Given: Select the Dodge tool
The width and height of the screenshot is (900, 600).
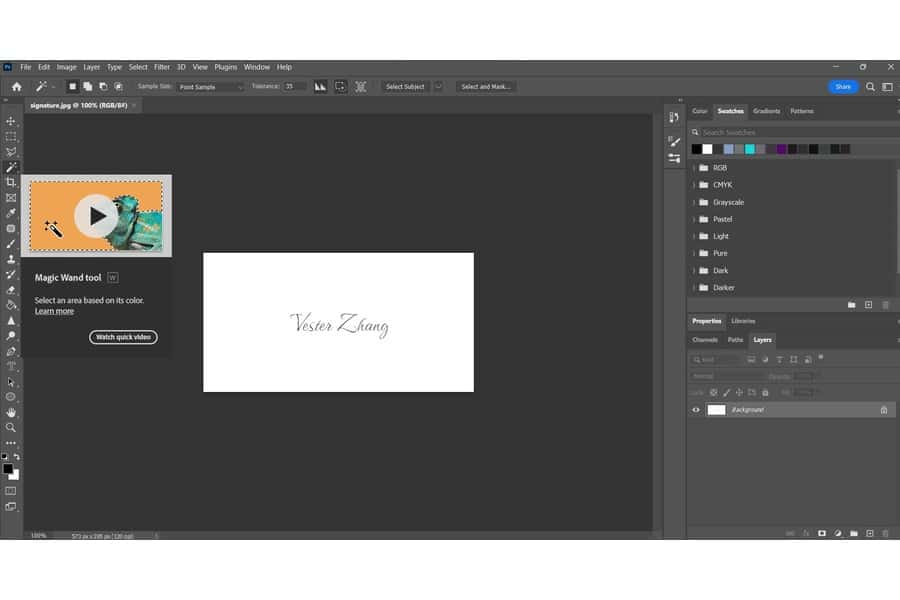Looking at the screenshot, I should tap(11, 336).
